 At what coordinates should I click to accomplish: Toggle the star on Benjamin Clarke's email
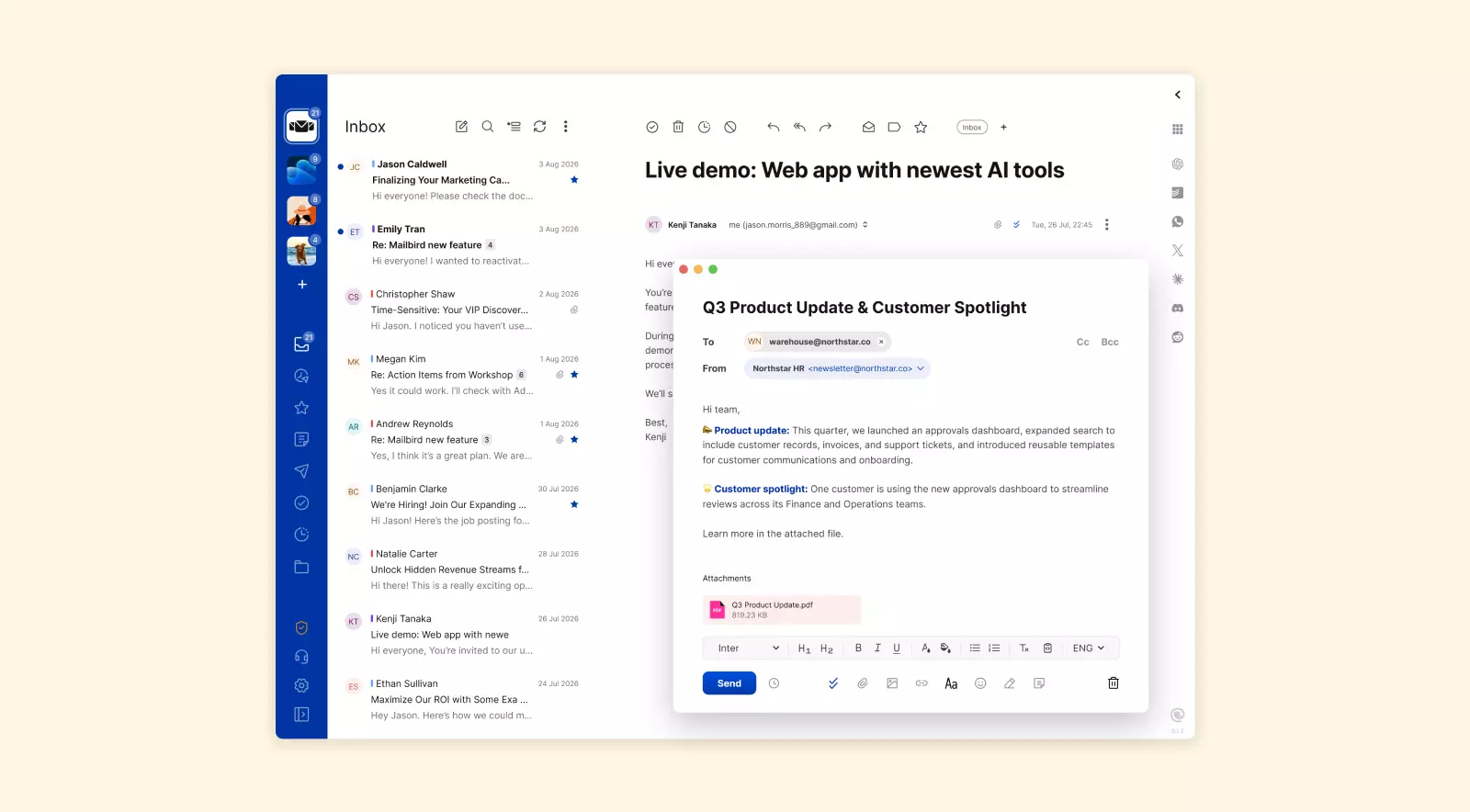click(574, 504)
